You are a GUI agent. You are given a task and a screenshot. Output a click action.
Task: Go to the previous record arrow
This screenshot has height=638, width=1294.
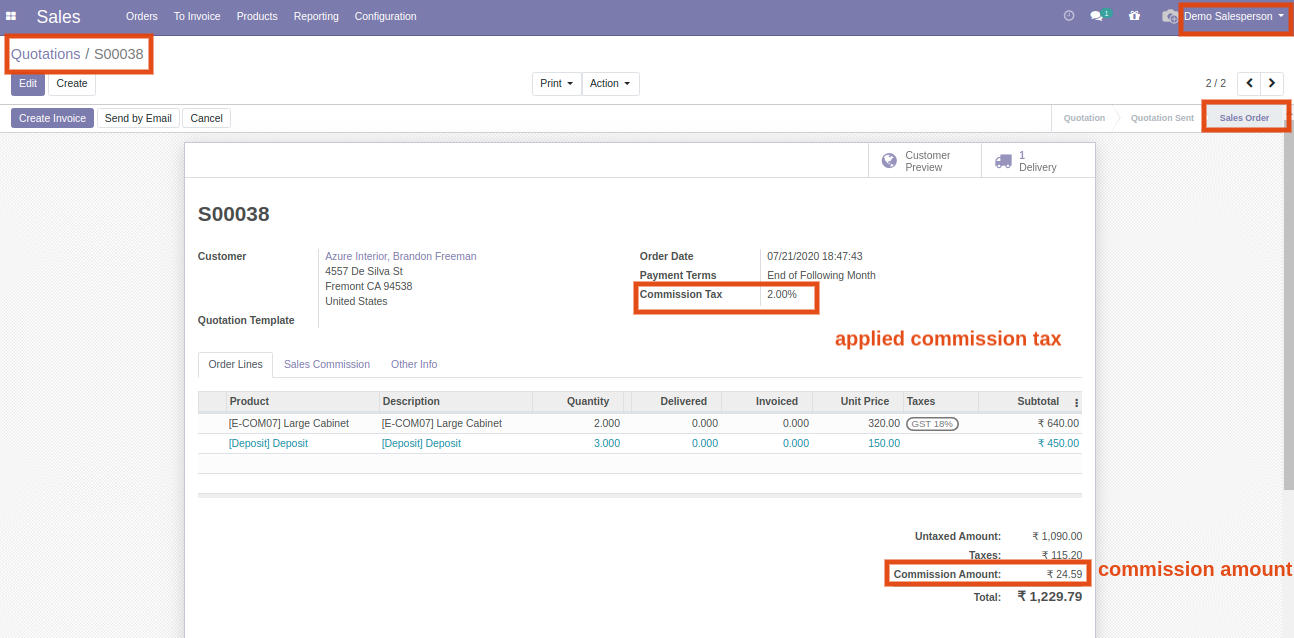pyautogui.click(x=1249, y=83)
